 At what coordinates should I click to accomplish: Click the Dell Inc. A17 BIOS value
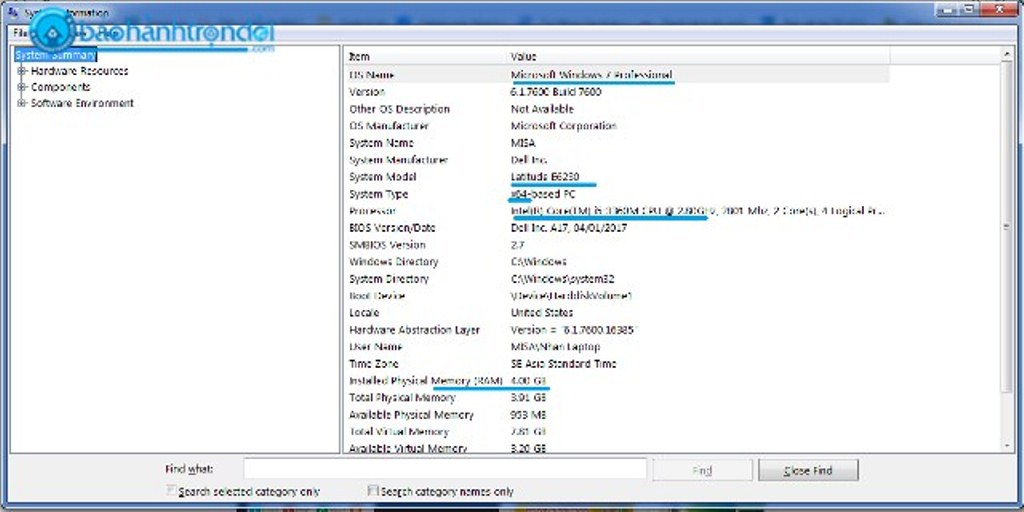click(568, 228)
